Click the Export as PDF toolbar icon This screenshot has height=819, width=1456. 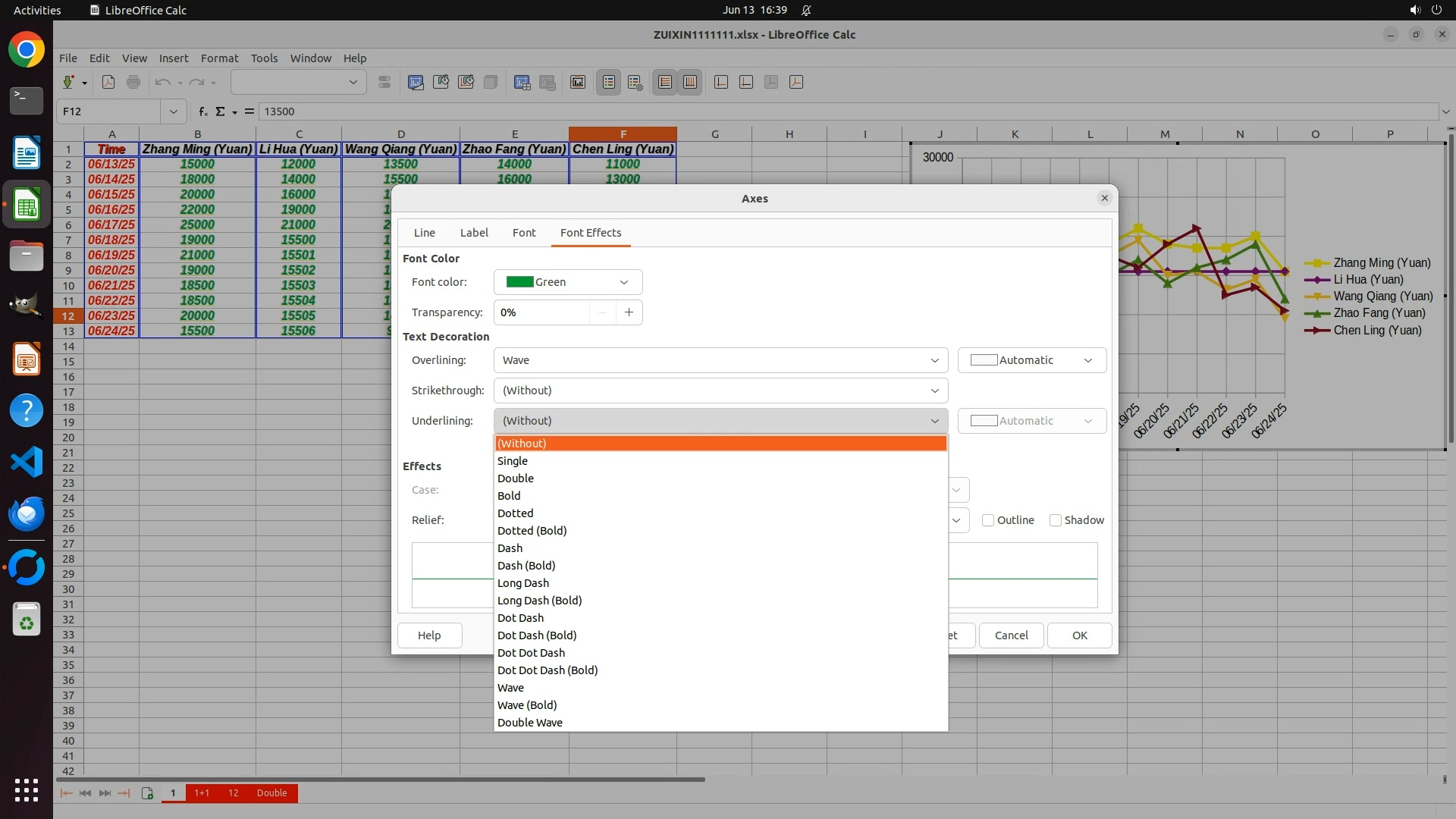click(x=108, y=82)
